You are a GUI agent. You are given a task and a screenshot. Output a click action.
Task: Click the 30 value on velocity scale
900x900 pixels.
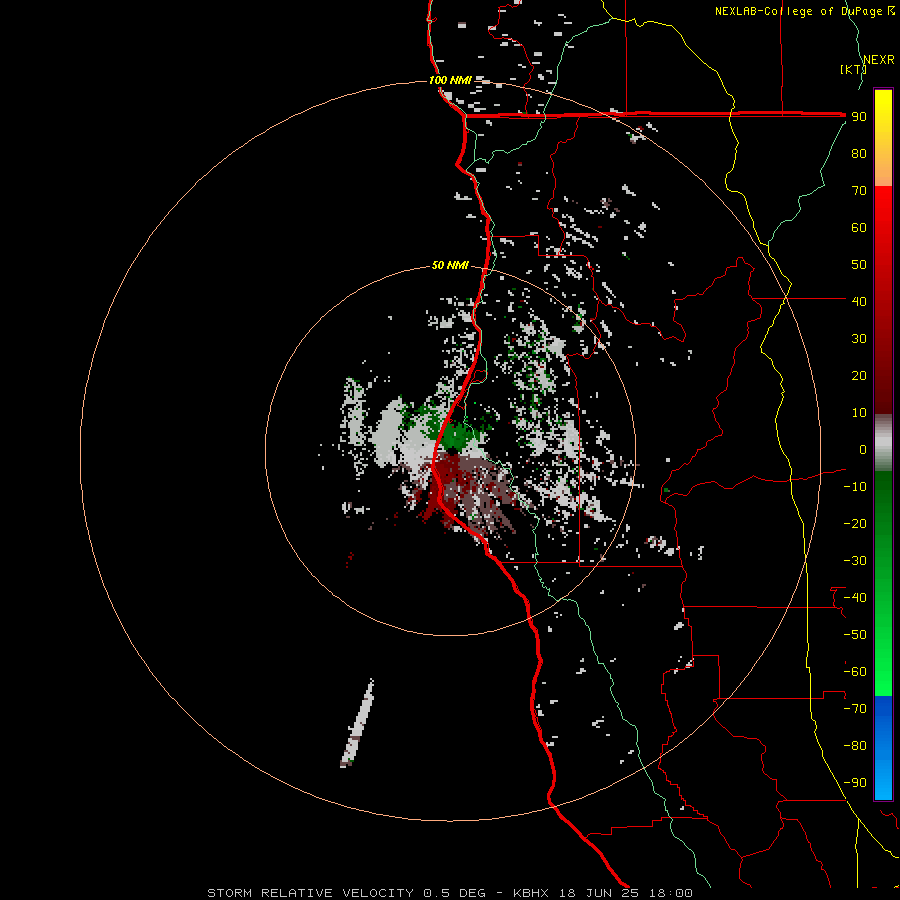click(859, 339)
